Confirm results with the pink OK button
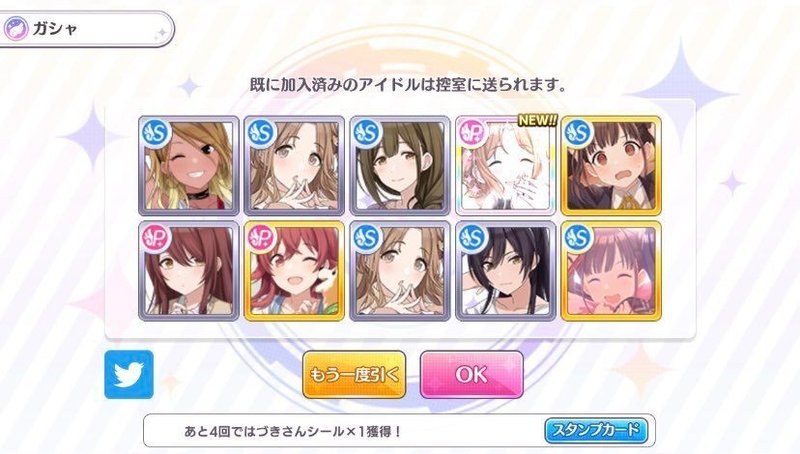Image resolution: width=800 pixels, height=454 pixels. 471,375
